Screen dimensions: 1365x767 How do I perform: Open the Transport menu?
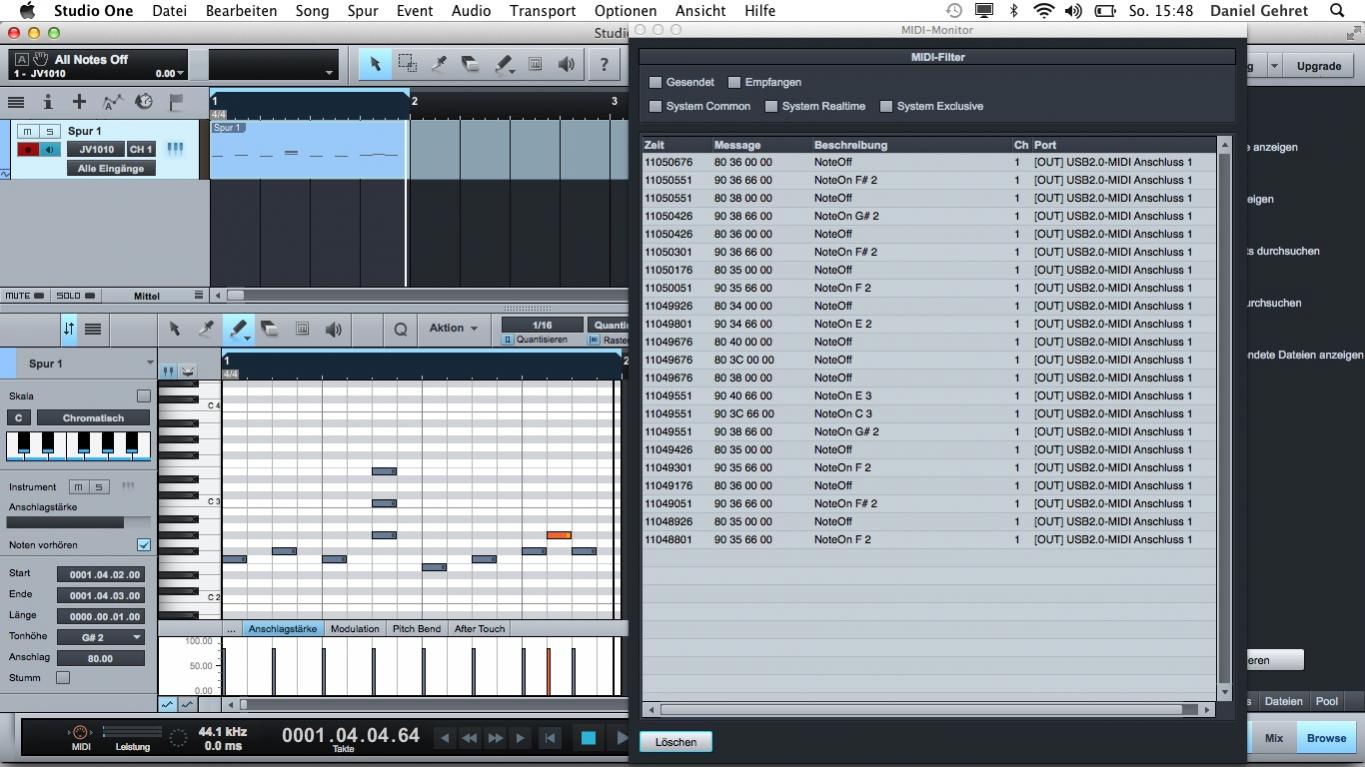(x=542, y=10)
